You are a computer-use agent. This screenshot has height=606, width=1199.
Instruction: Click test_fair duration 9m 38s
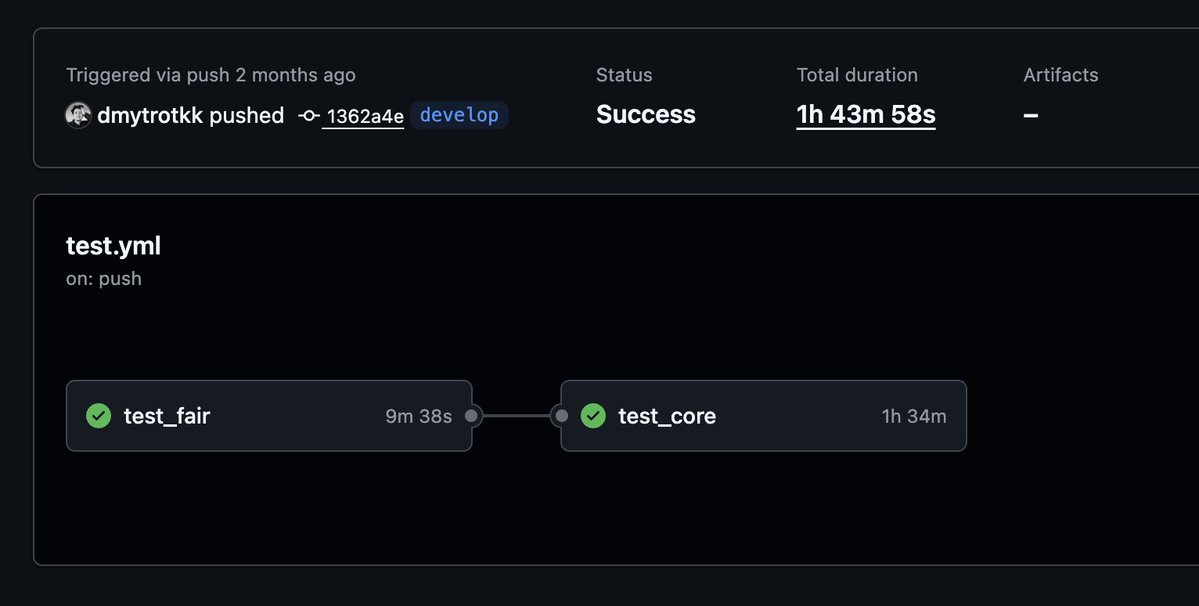tap(418, 416)
